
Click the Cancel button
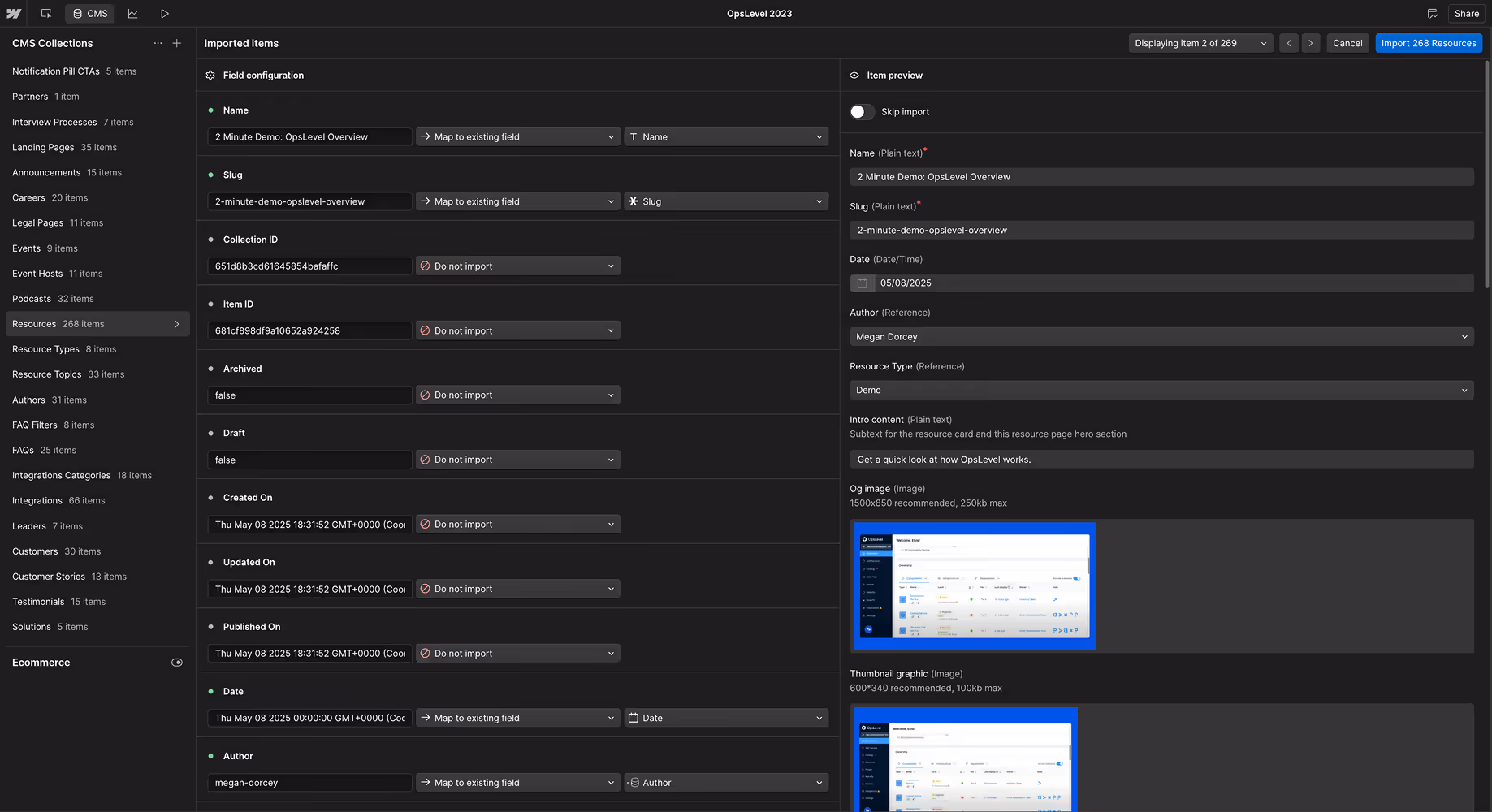1347,43
